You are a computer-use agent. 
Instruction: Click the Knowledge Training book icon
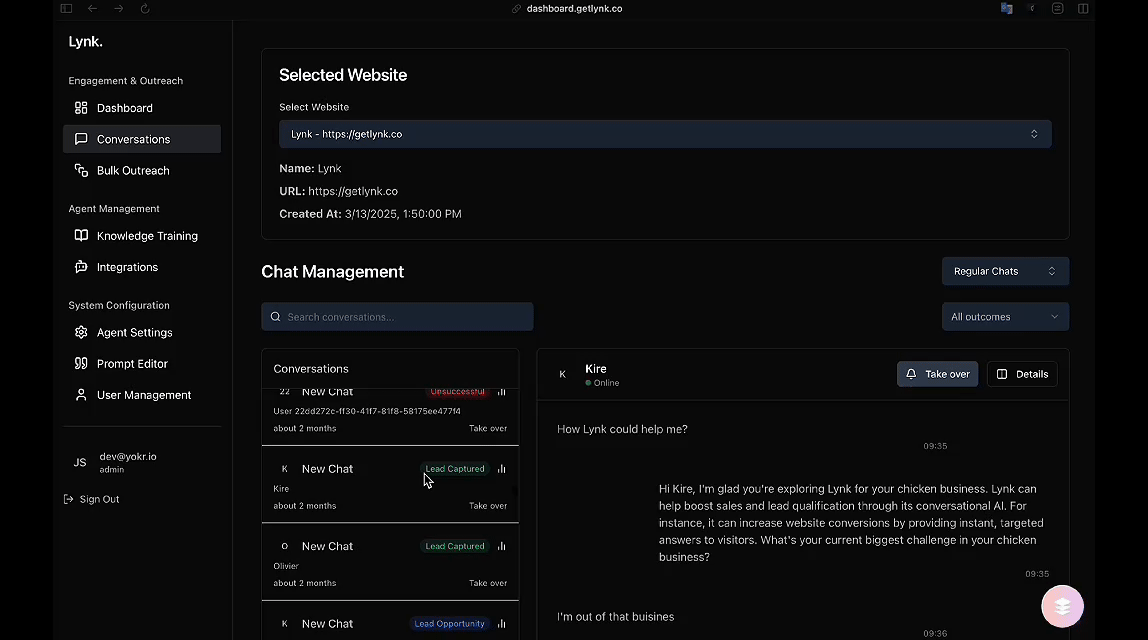(81, 236)
